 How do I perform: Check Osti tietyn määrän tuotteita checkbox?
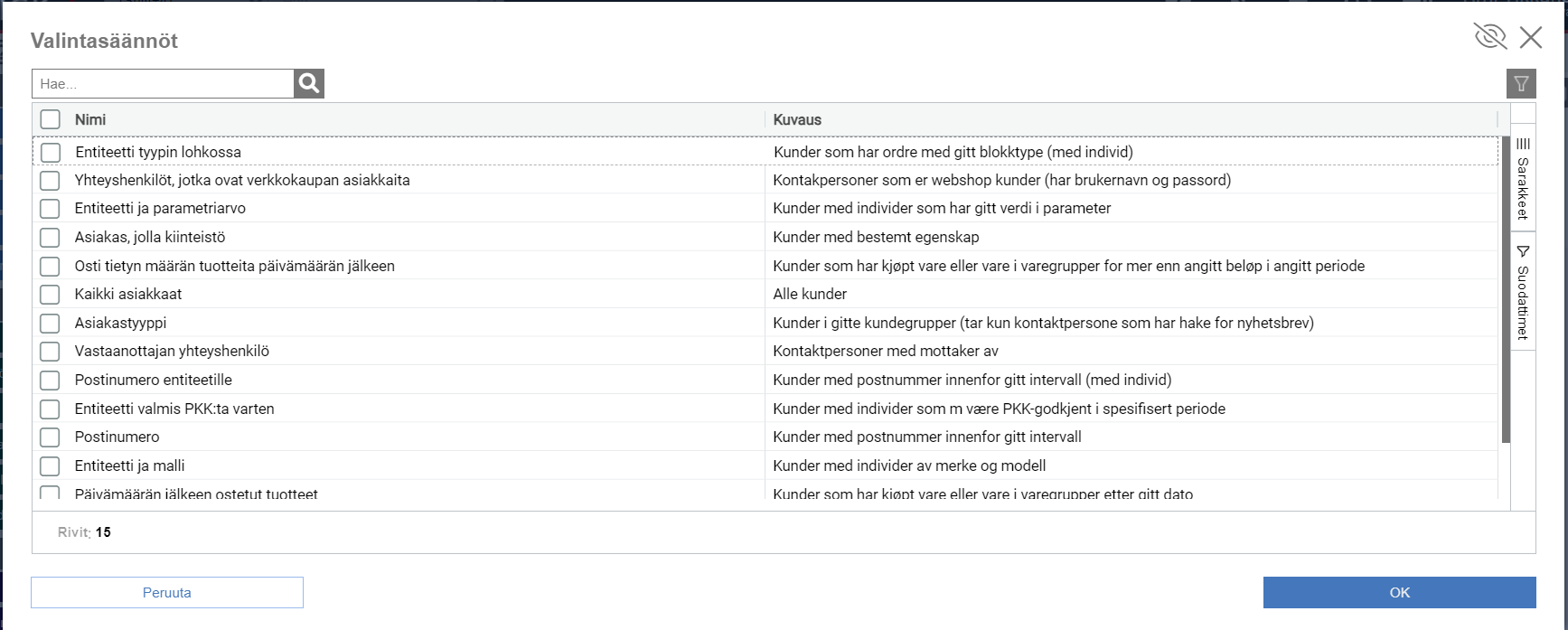pyautogui.click(x=51, y=266)
